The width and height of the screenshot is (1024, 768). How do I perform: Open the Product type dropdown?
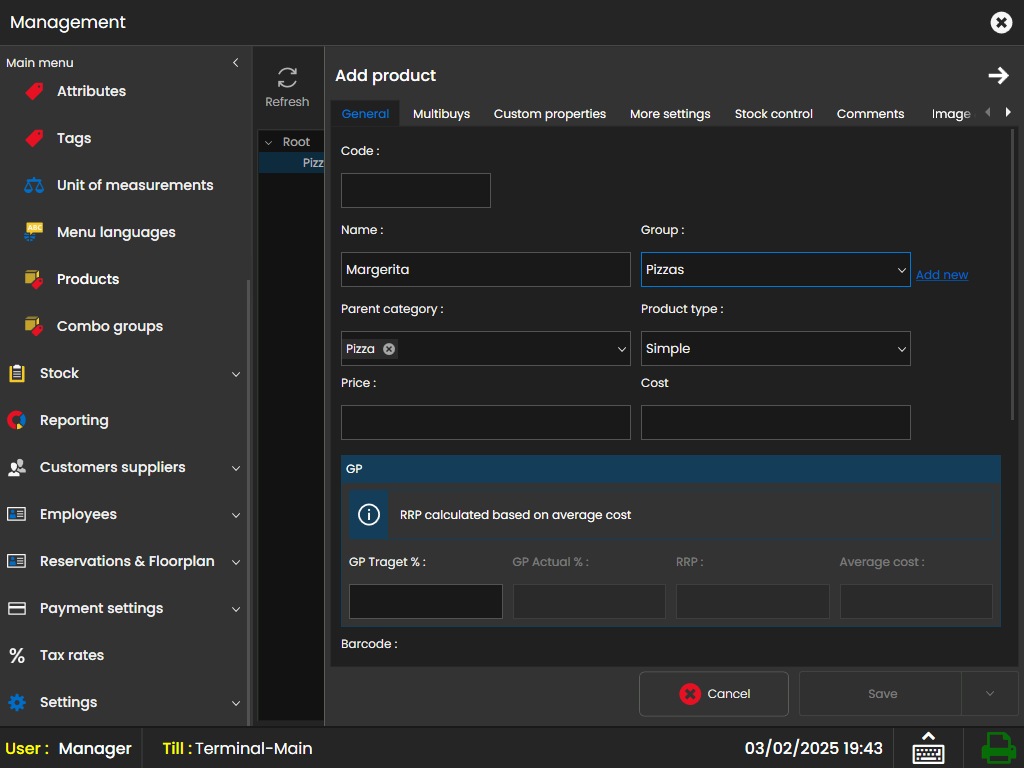coord(775,349)
